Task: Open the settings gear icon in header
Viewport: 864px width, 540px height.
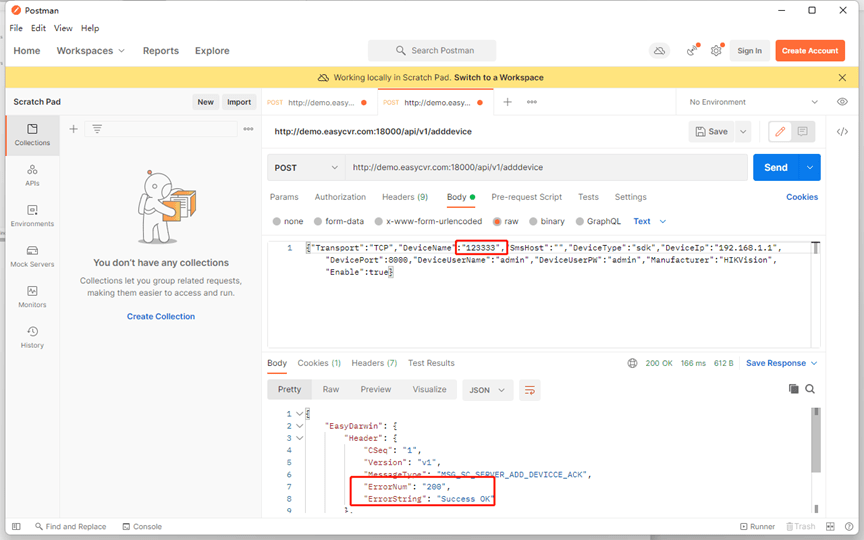Action: 716,51
